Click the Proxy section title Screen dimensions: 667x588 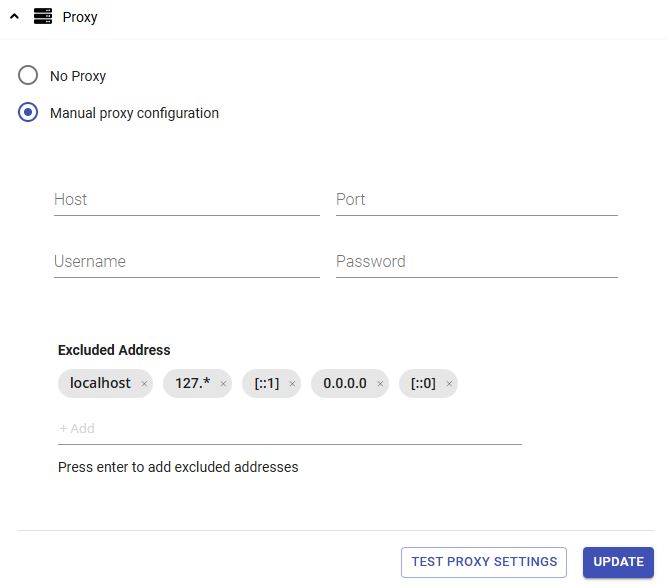click(80, 17)
